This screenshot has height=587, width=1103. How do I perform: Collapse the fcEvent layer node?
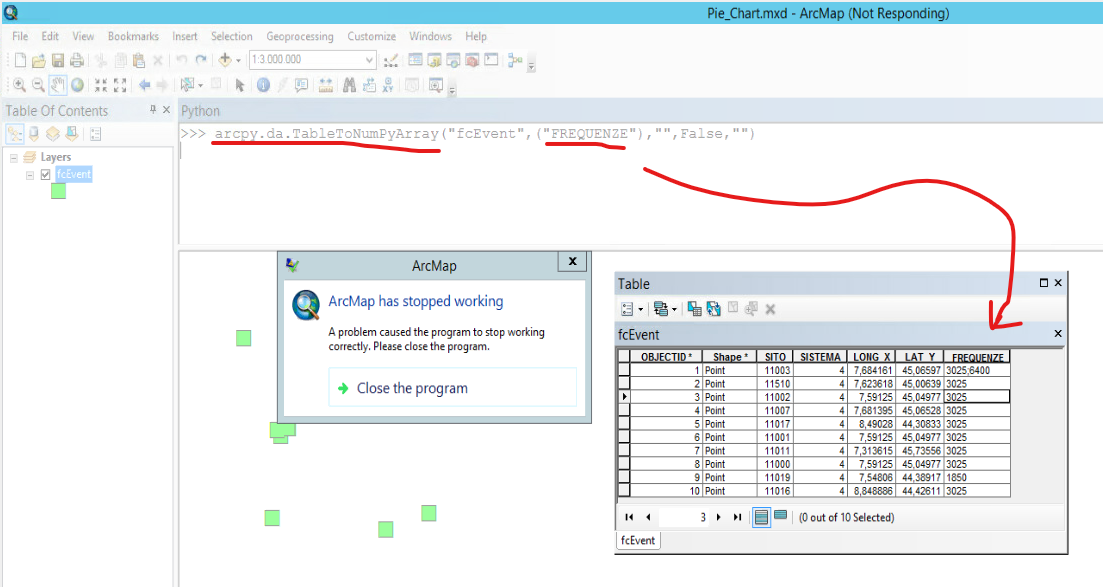[x=30, y=175]
